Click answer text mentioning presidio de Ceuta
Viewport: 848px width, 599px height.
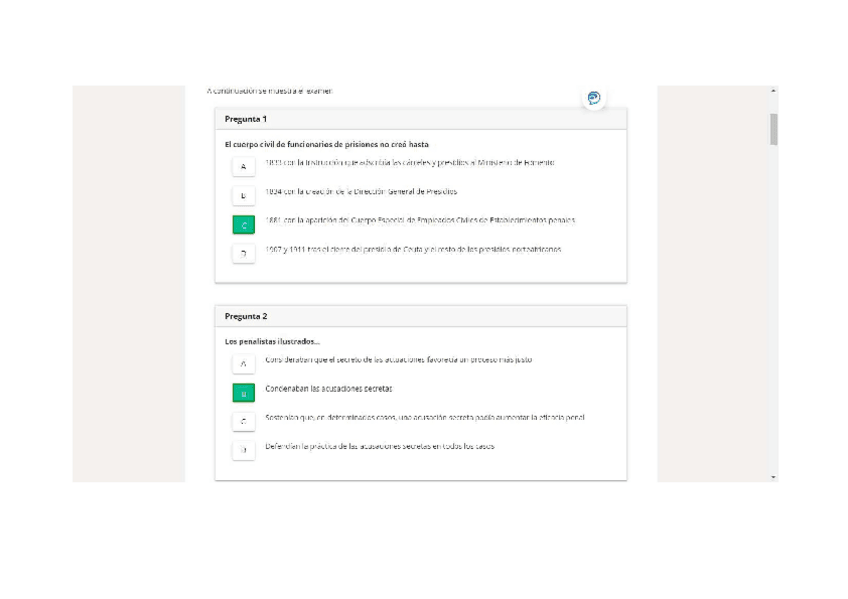[x=413, y=249]
